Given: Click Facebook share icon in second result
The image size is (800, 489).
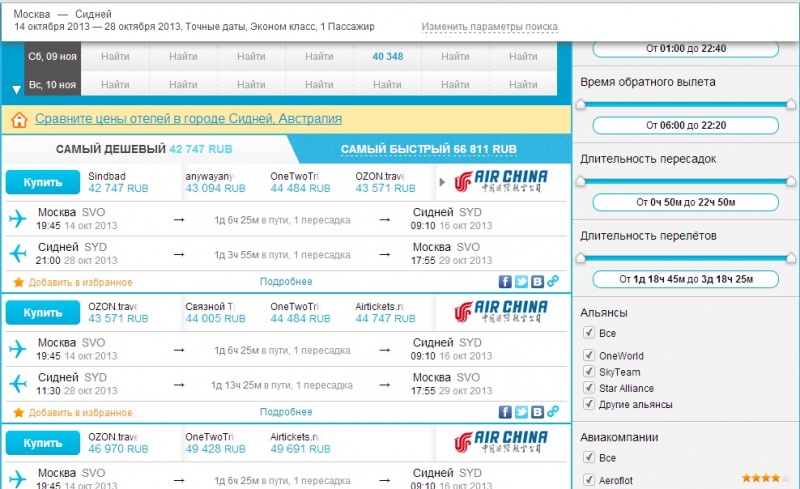Looking at the screenshot, I should pyautogui.click(x=505, y=412).
